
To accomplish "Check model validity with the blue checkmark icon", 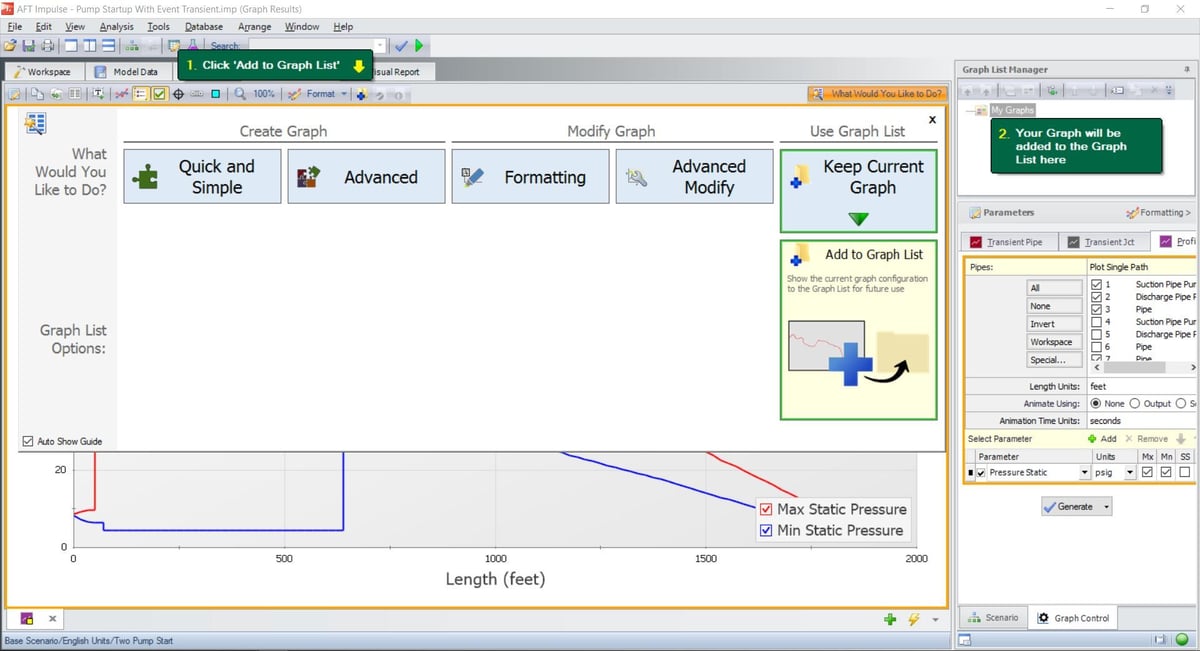I will 402,45.
